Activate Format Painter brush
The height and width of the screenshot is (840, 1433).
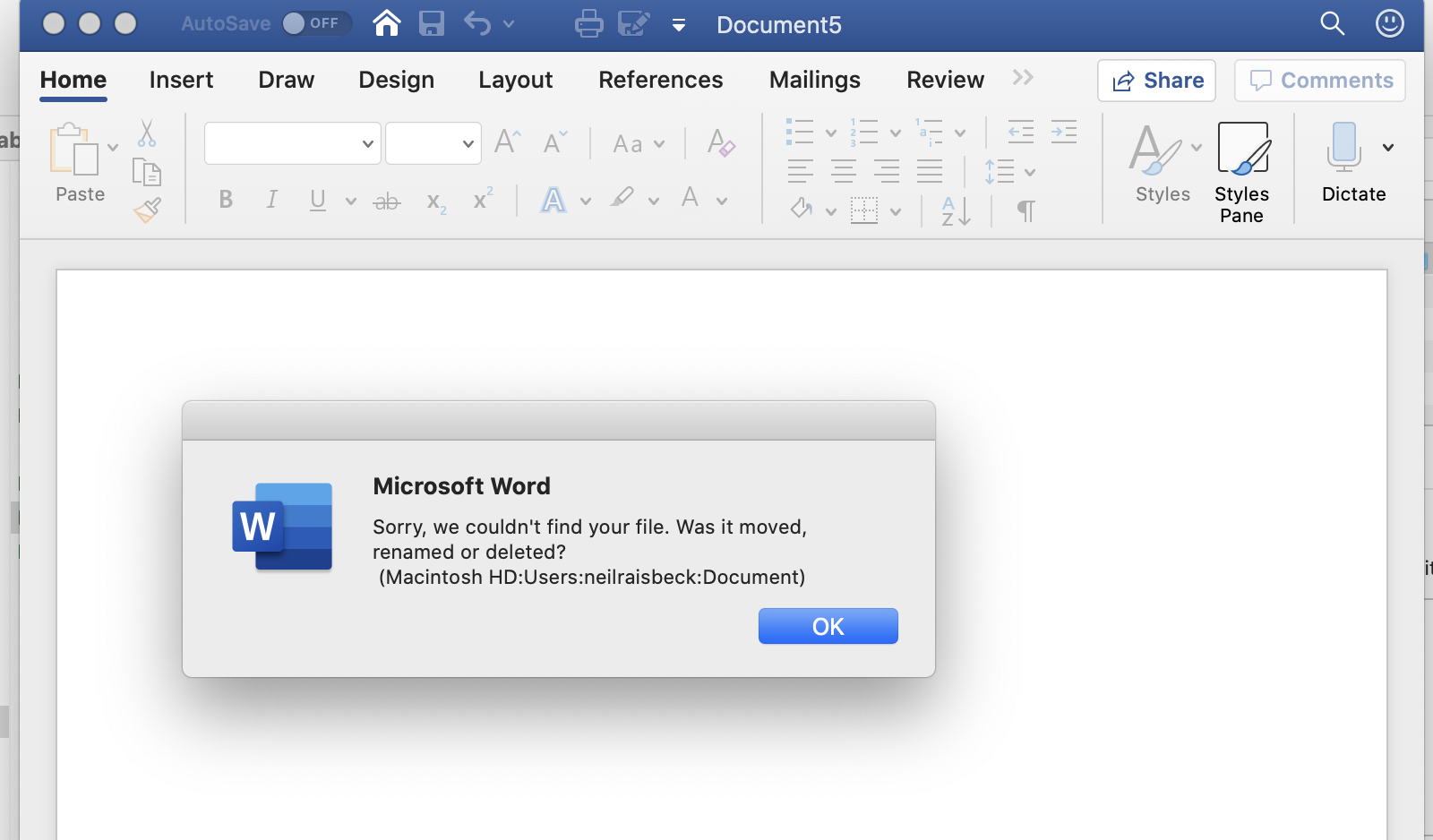click(147, 210)
